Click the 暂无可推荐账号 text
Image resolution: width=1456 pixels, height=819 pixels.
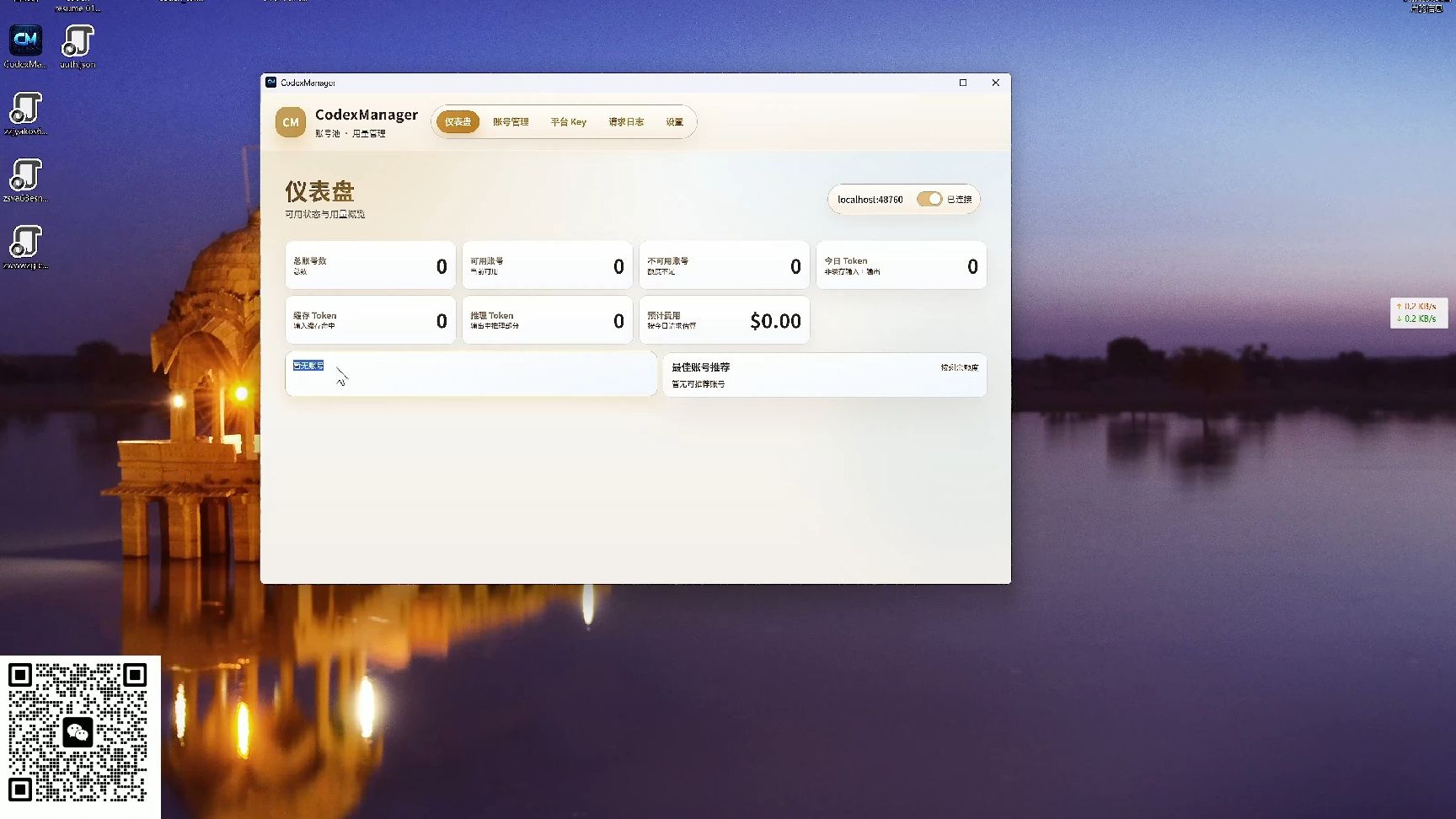click(x=699, y=384)
